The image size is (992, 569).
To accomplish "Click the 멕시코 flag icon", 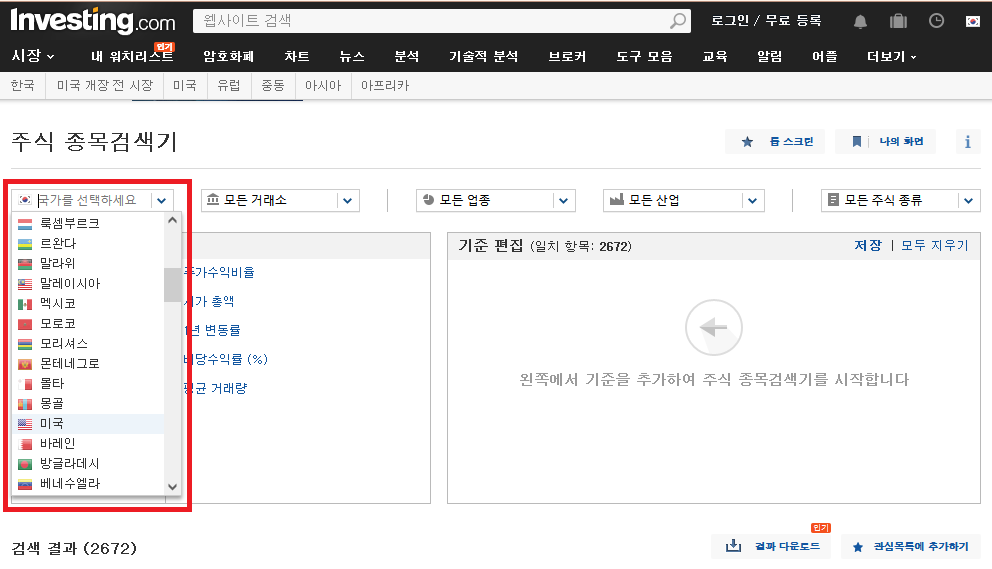I will [x=25, y=304].
